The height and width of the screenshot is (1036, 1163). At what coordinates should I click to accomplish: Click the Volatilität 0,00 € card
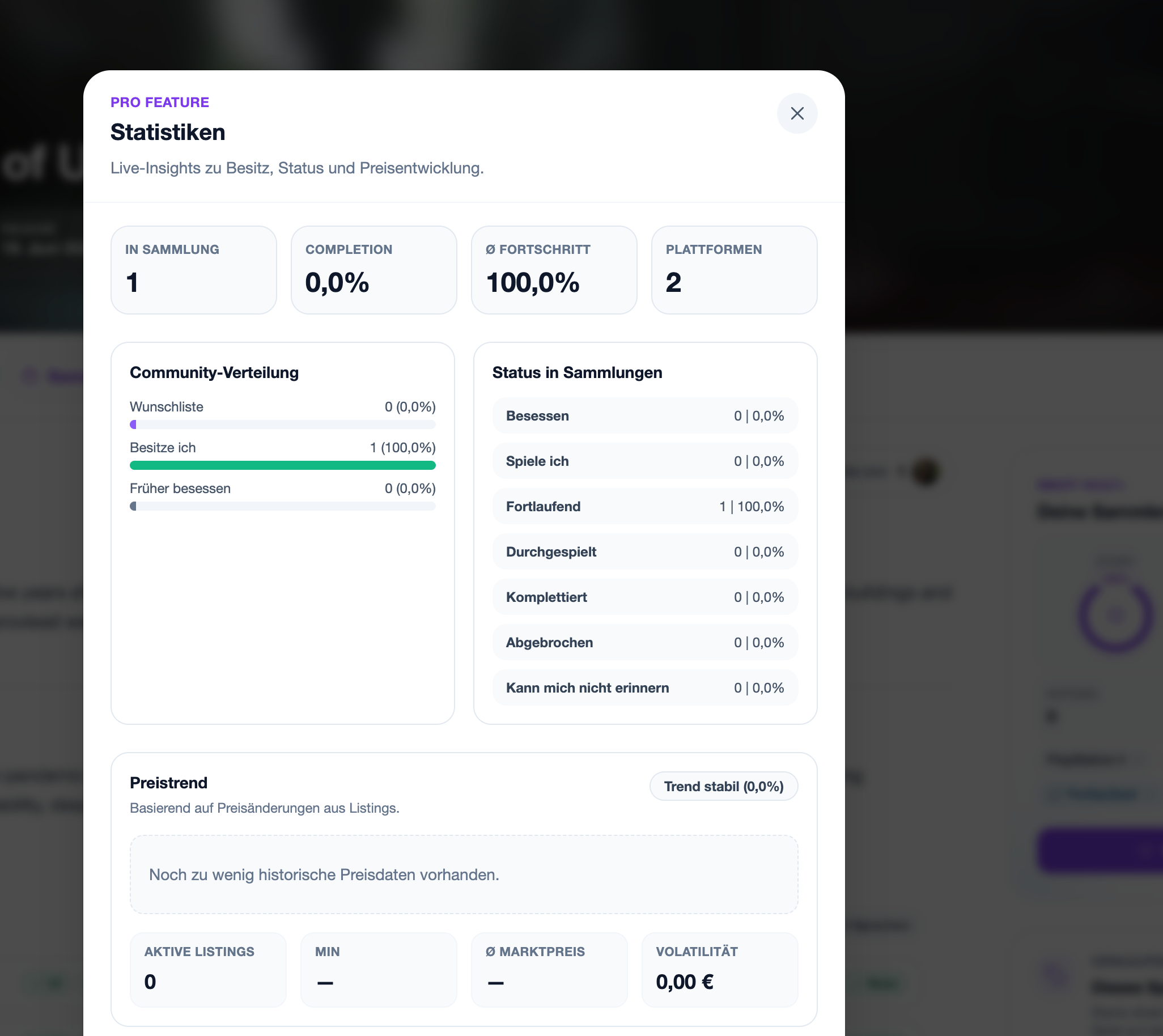pos(719,969)
